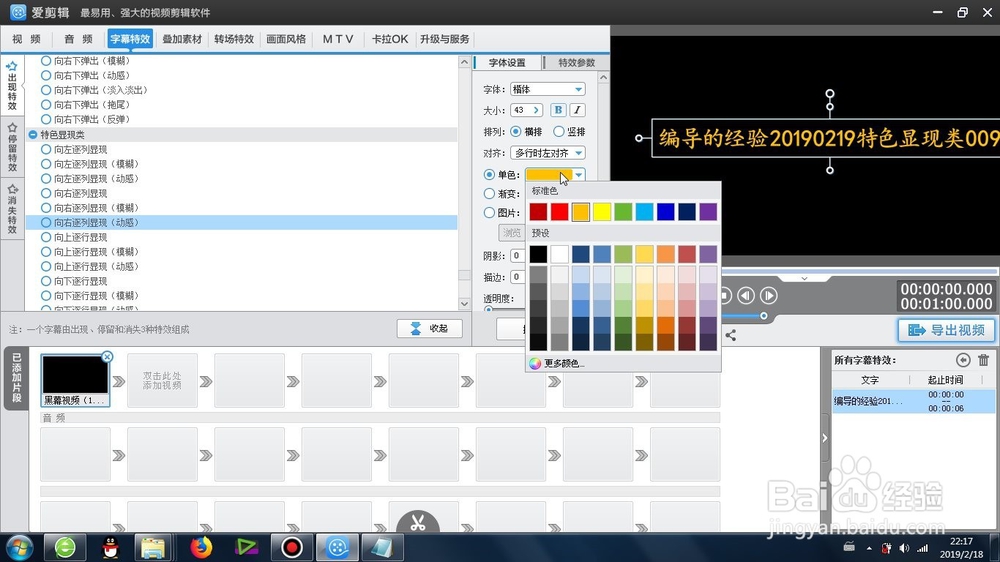This screenshot has width=1000, height=562.
Task: Switch to 叠加素材 tab
Action: 182,39
